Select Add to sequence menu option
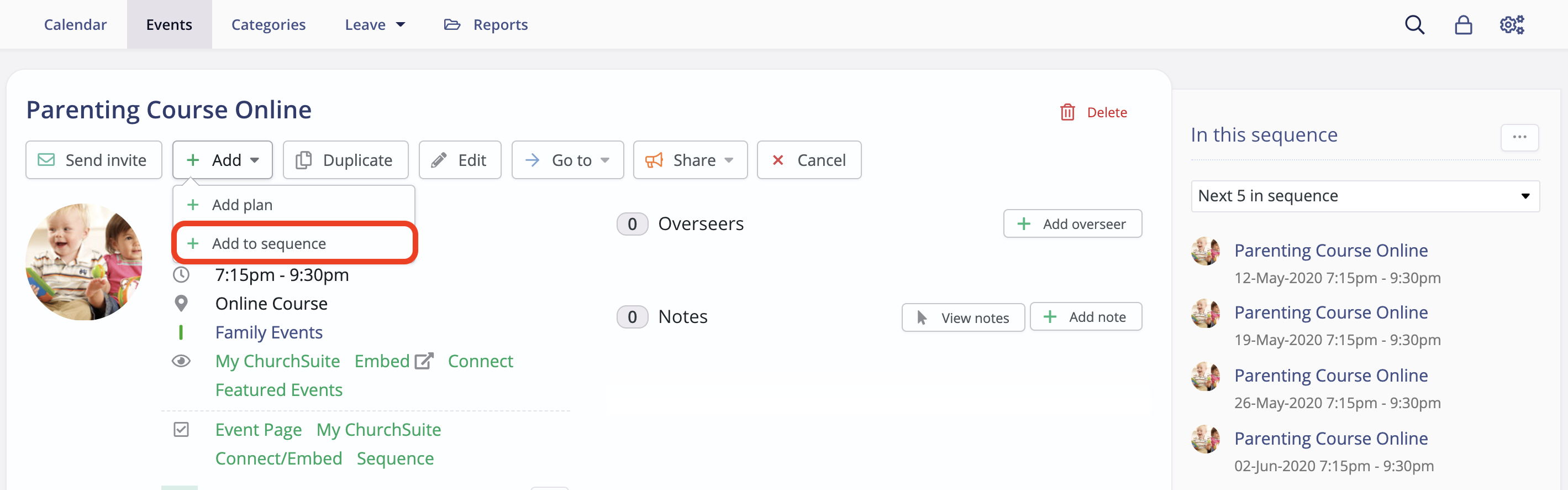Viewport: 1568px width, 490px height. [x=294, y=243]
